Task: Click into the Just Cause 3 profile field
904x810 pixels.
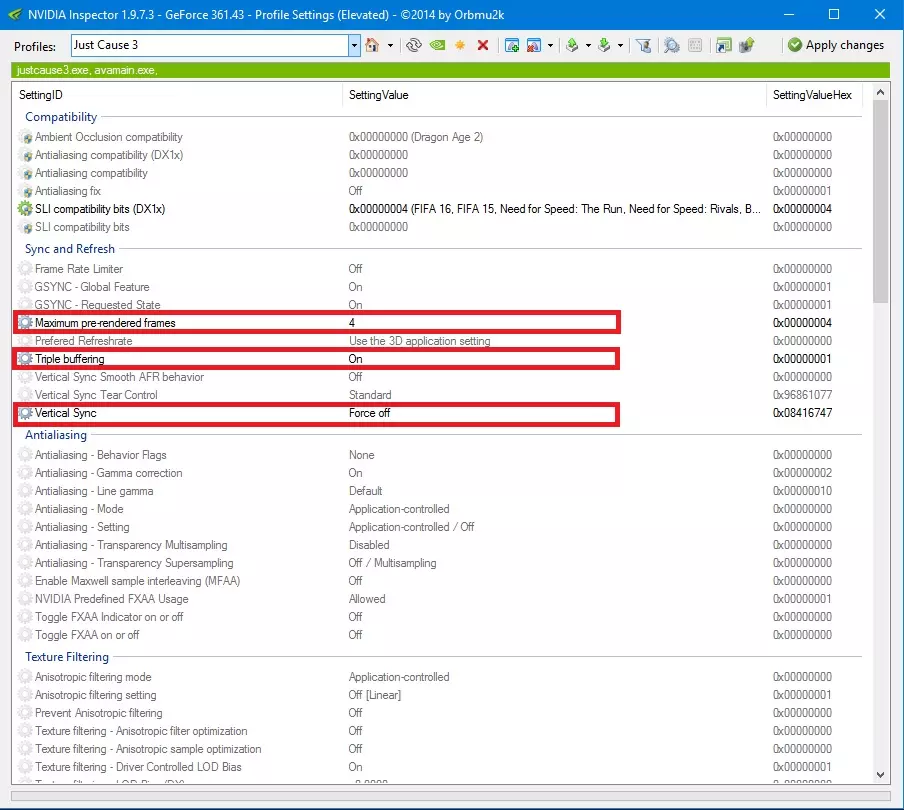Action: pyautogui.click(x=210, y=45)
